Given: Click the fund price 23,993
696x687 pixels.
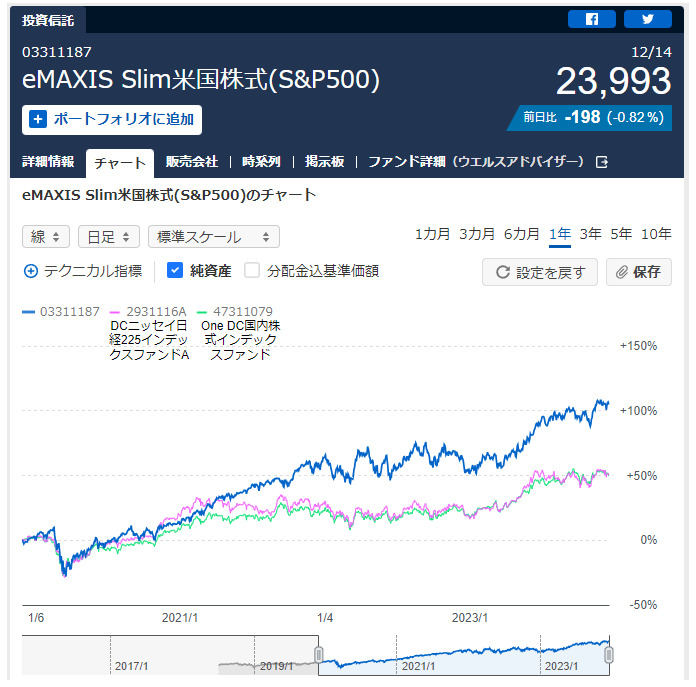Looking at the screenshot, I should pyautogui.click(x=614, y=82).
